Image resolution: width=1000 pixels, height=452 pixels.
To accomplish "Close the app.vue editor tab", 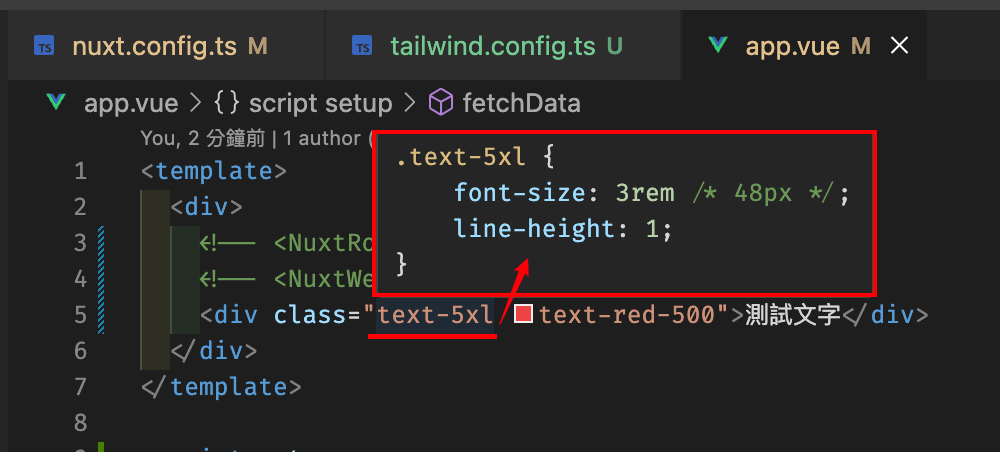I will pyautogui.click(x=899, y=45).
